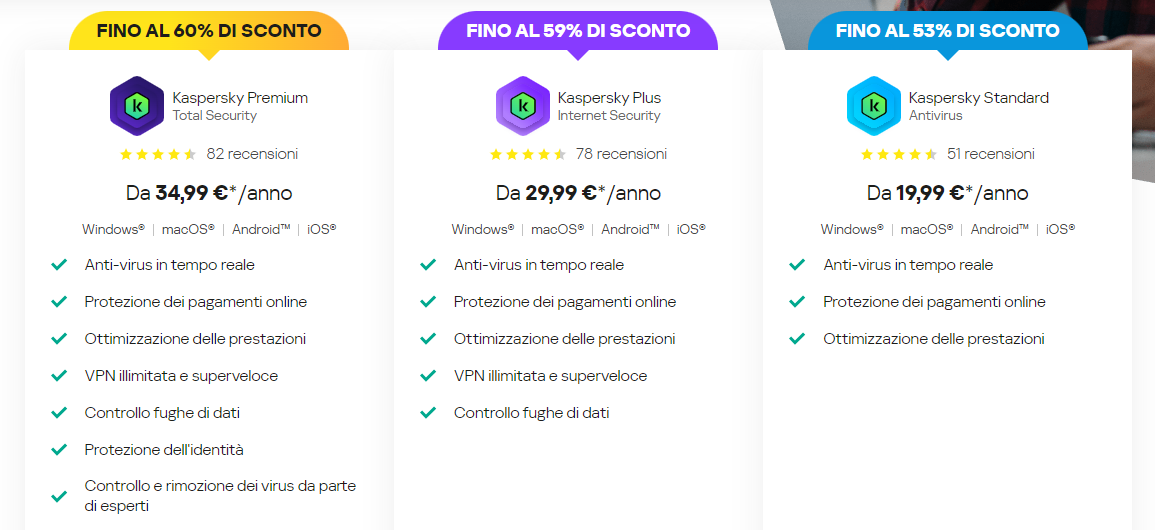Click the Kaspersky Standard hexagon logo
Screen dimensions: 1155x530
[x=874, y=105]
